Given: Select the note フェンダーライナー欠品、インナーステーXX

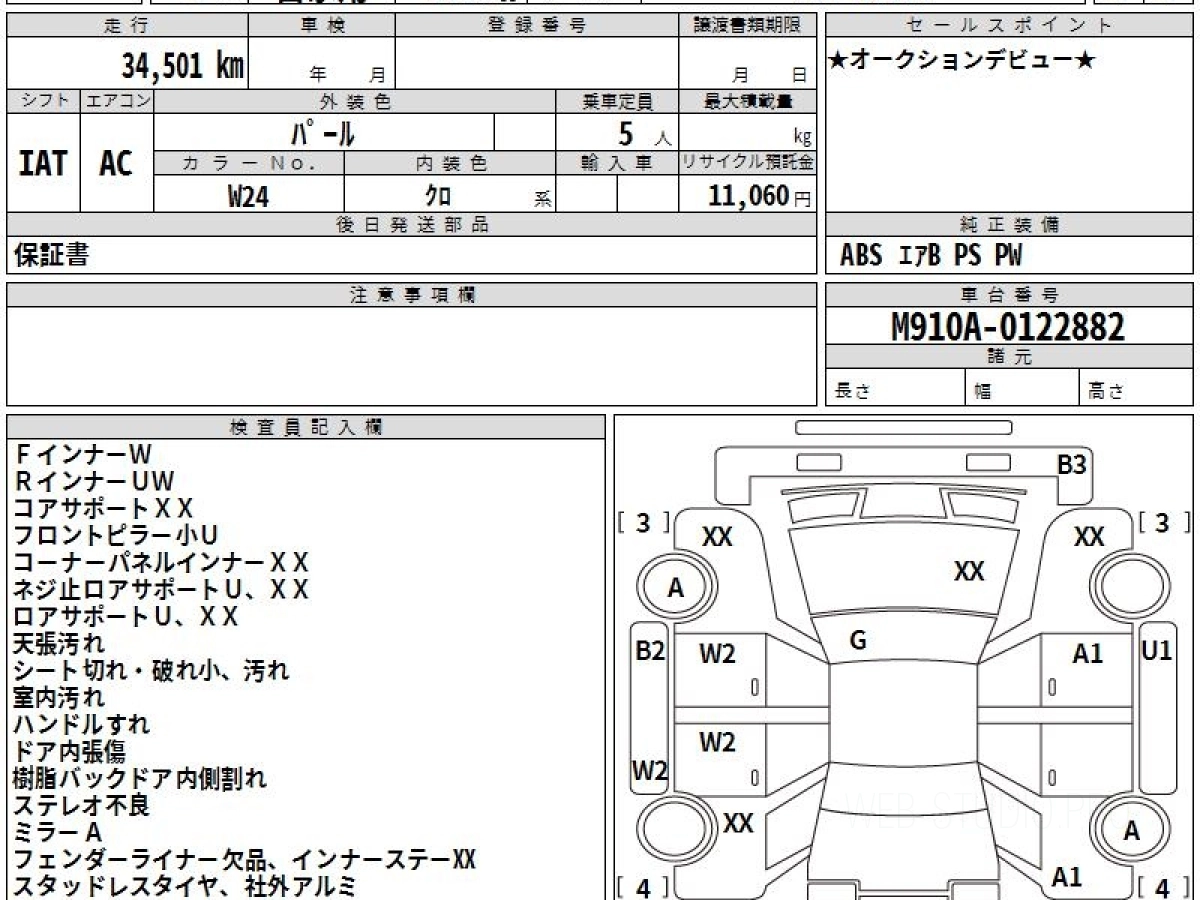Looking at the screenshot, I should [x=244, y=859].
